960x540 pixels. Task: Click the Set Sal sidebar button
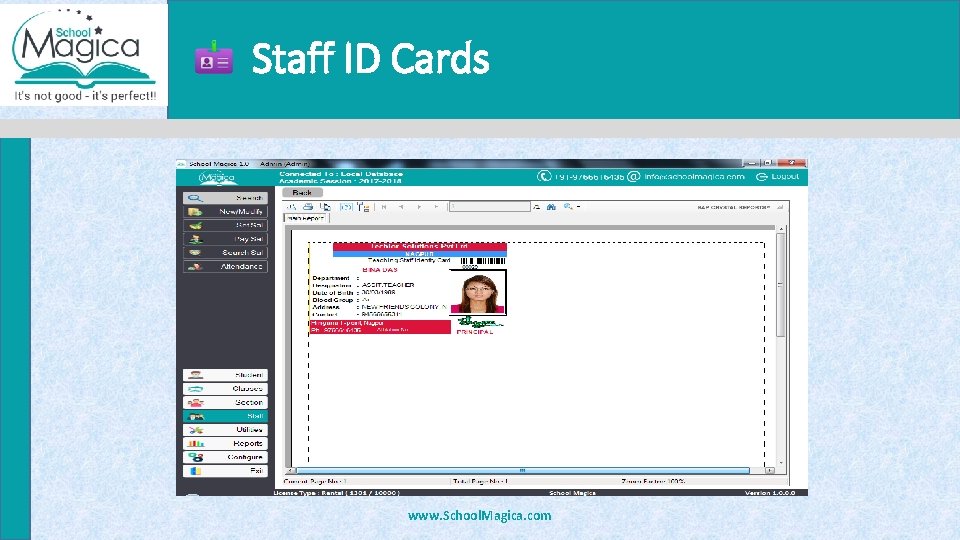225,225
